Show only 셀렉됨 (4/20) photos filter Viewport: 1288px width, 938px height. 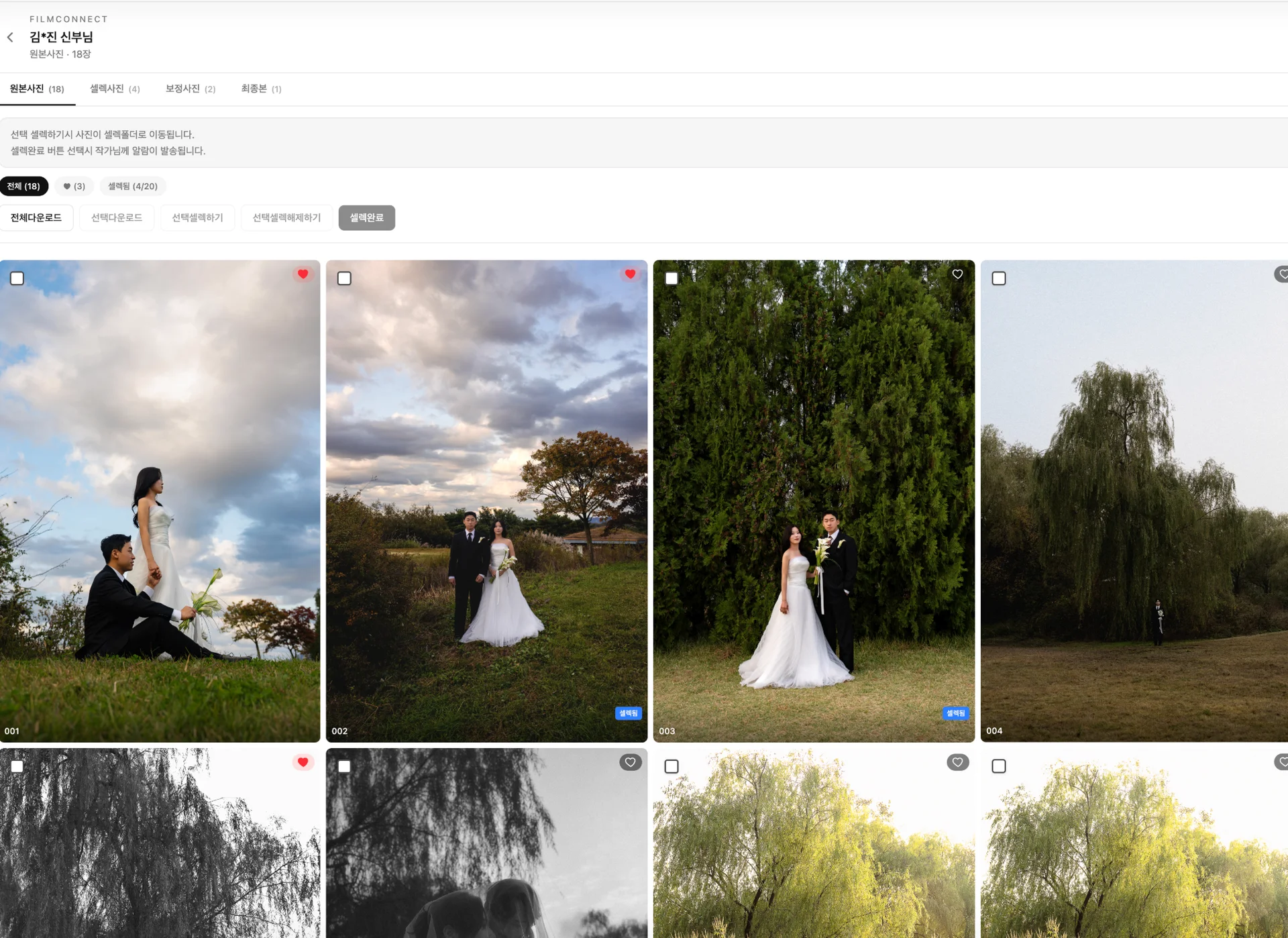click(x=133, y=187)
